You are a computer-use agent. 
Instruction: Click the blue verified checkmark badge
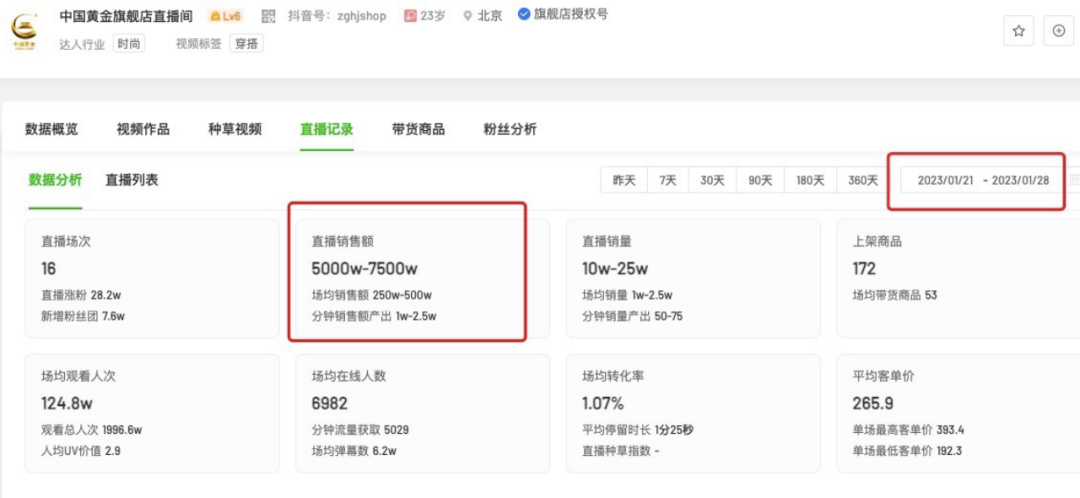pyautogui.click(x=524, y=15)
